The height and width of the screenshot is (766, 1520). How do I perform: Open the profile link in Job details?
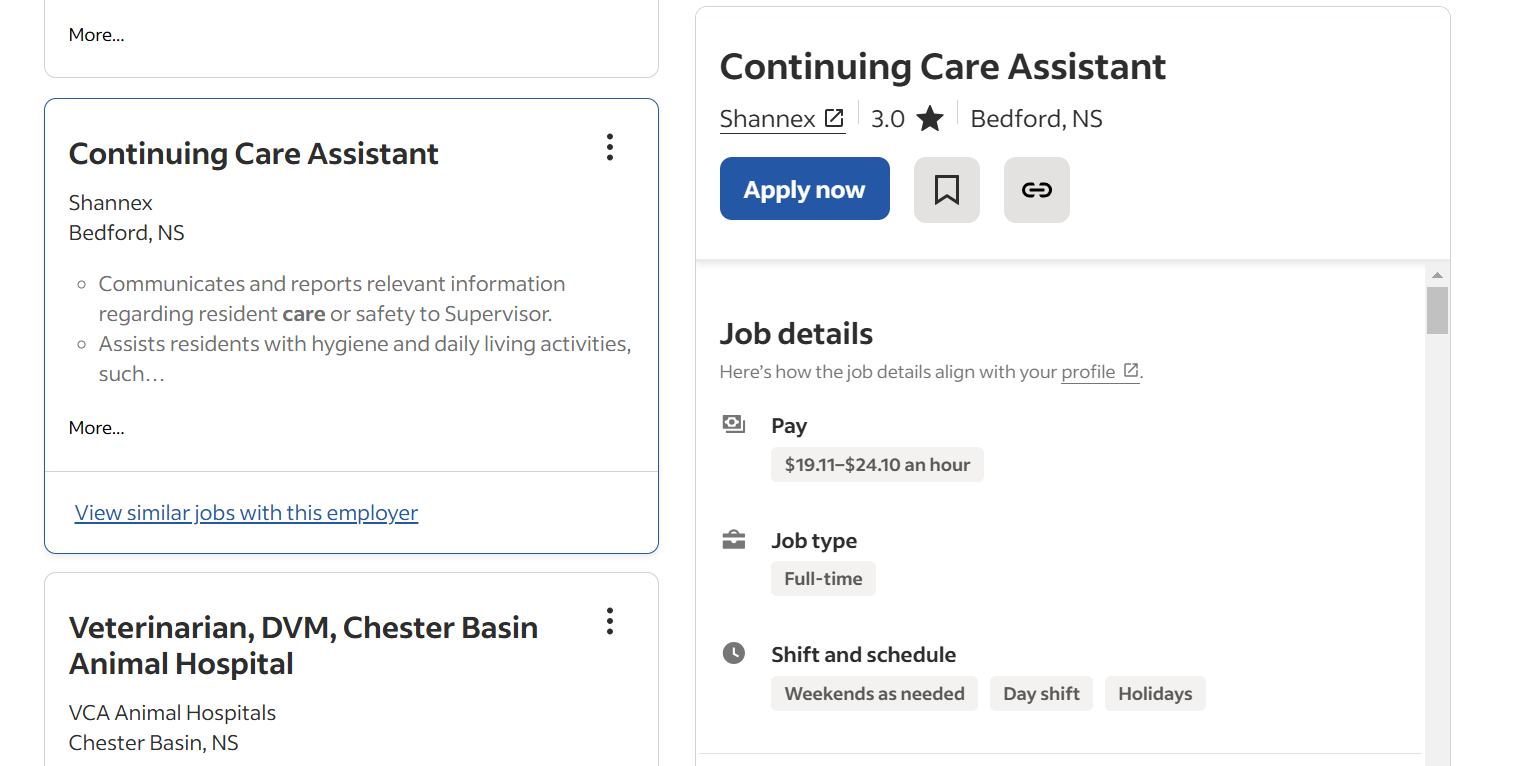(x=1088, y=372)
